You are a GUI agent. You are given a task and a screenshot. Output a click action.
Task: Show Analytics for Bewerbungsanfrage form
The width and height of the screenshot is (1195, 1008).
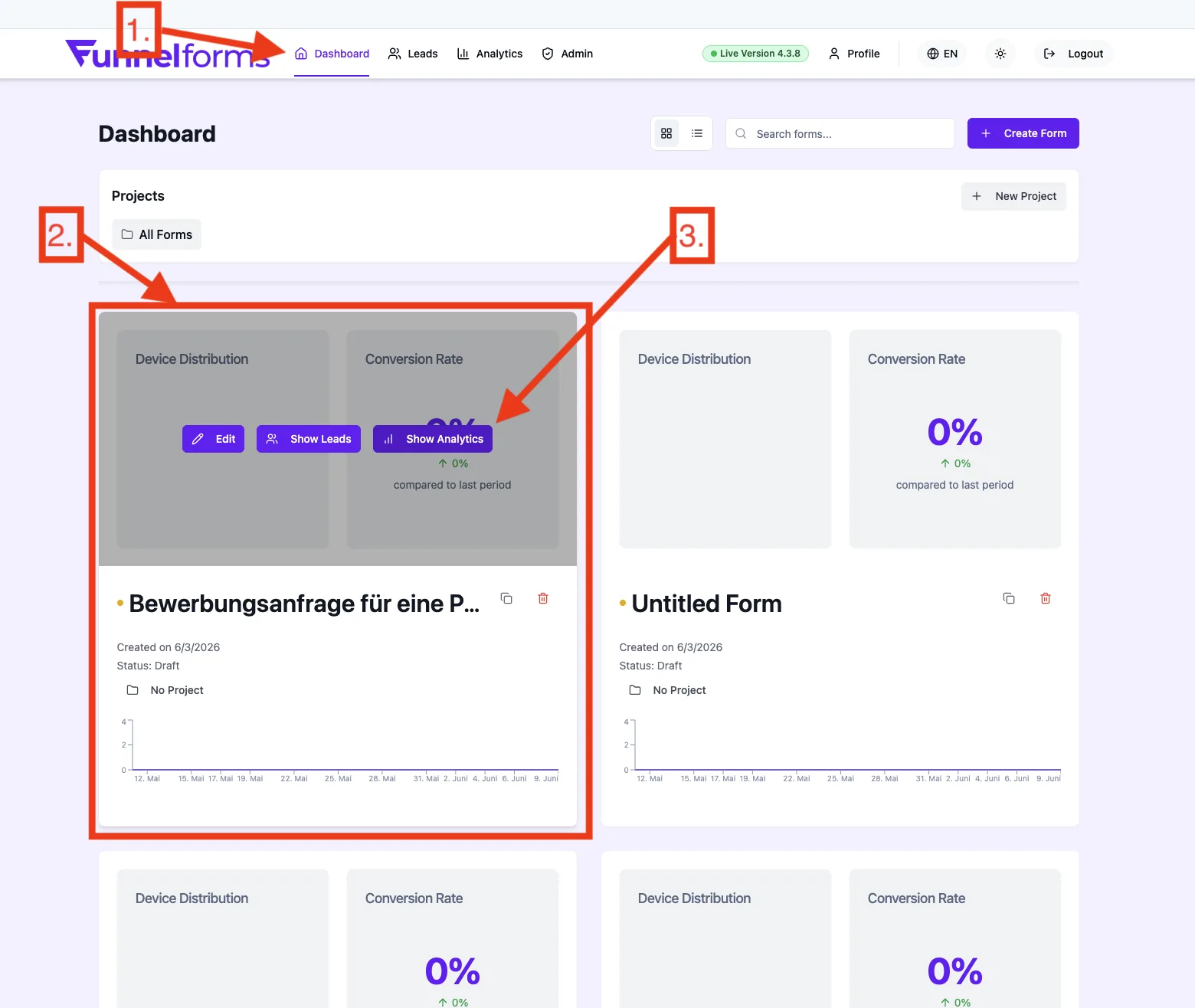[x=433, y=439]
